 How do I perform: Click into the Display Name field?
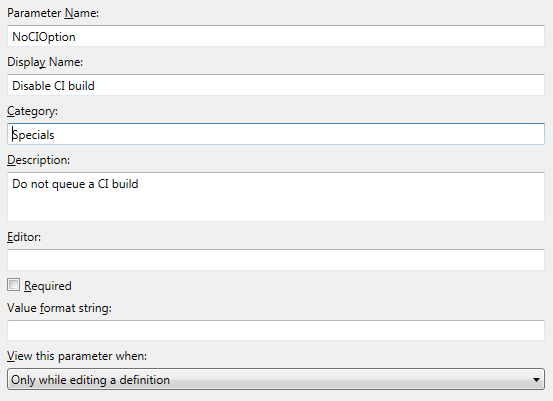[276, 85]
